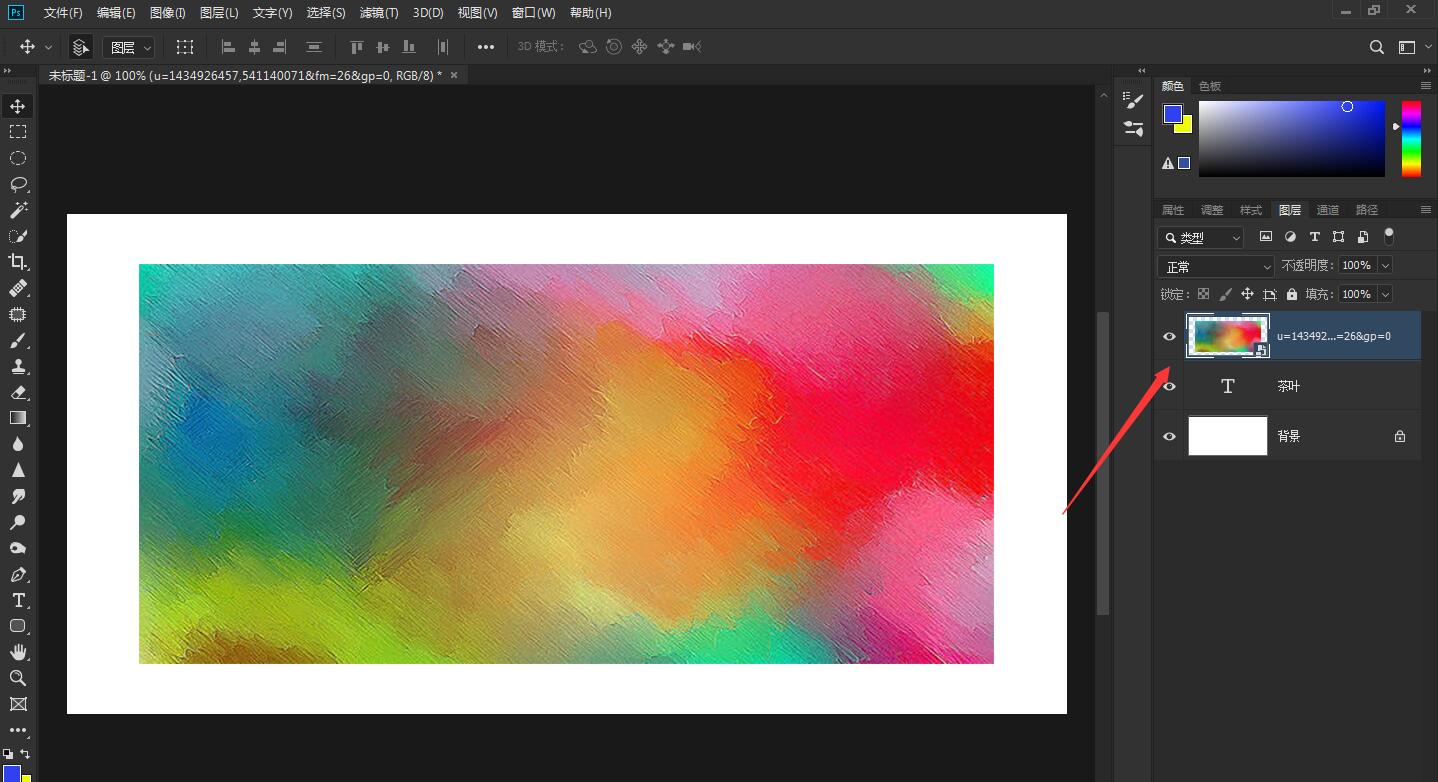Screen dimensions: 1438x782
Task: Select the Crop tool
Action: click(x=18, y=262)
